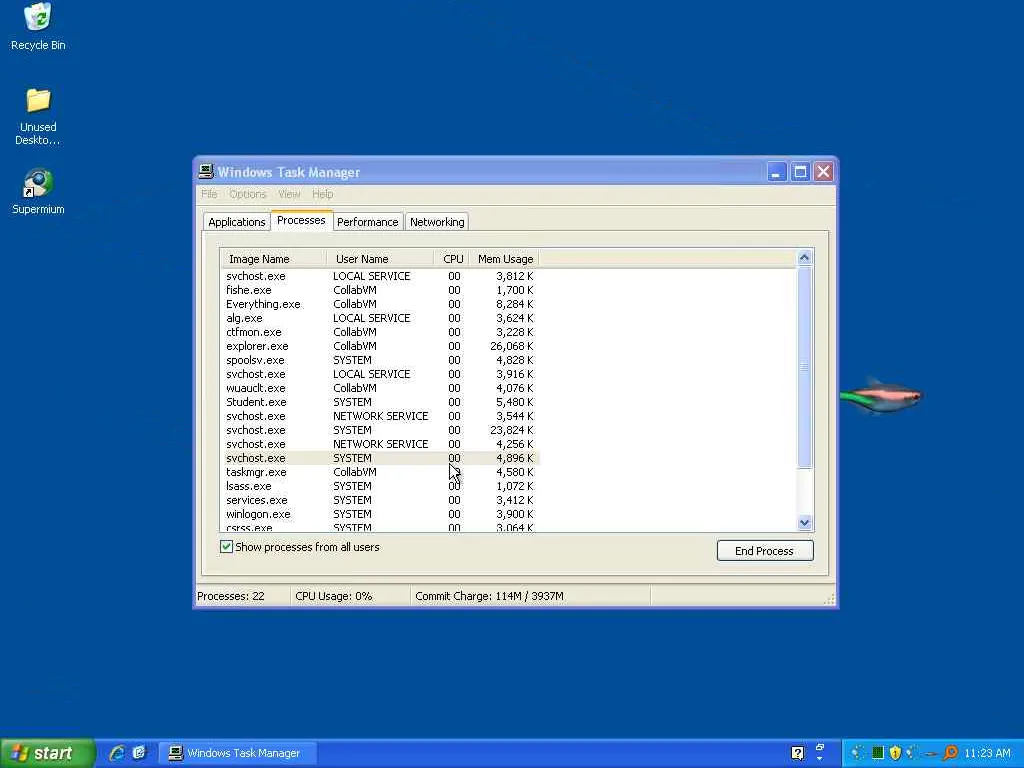The height and width of the screenshot is (768, 1024).
Task: Click the question mark help icon on taskbar
Action: 797,753
